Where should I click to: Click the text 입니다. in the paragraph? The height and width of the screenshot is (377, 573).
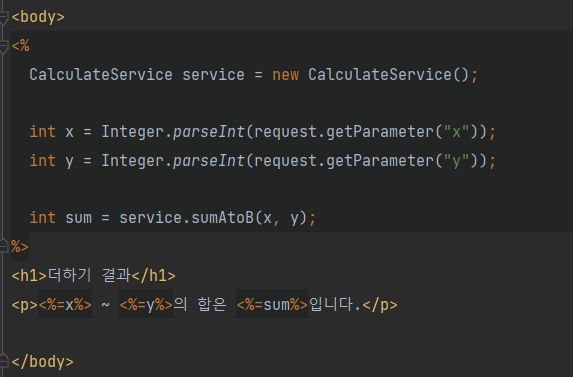(x=335, y=304)
